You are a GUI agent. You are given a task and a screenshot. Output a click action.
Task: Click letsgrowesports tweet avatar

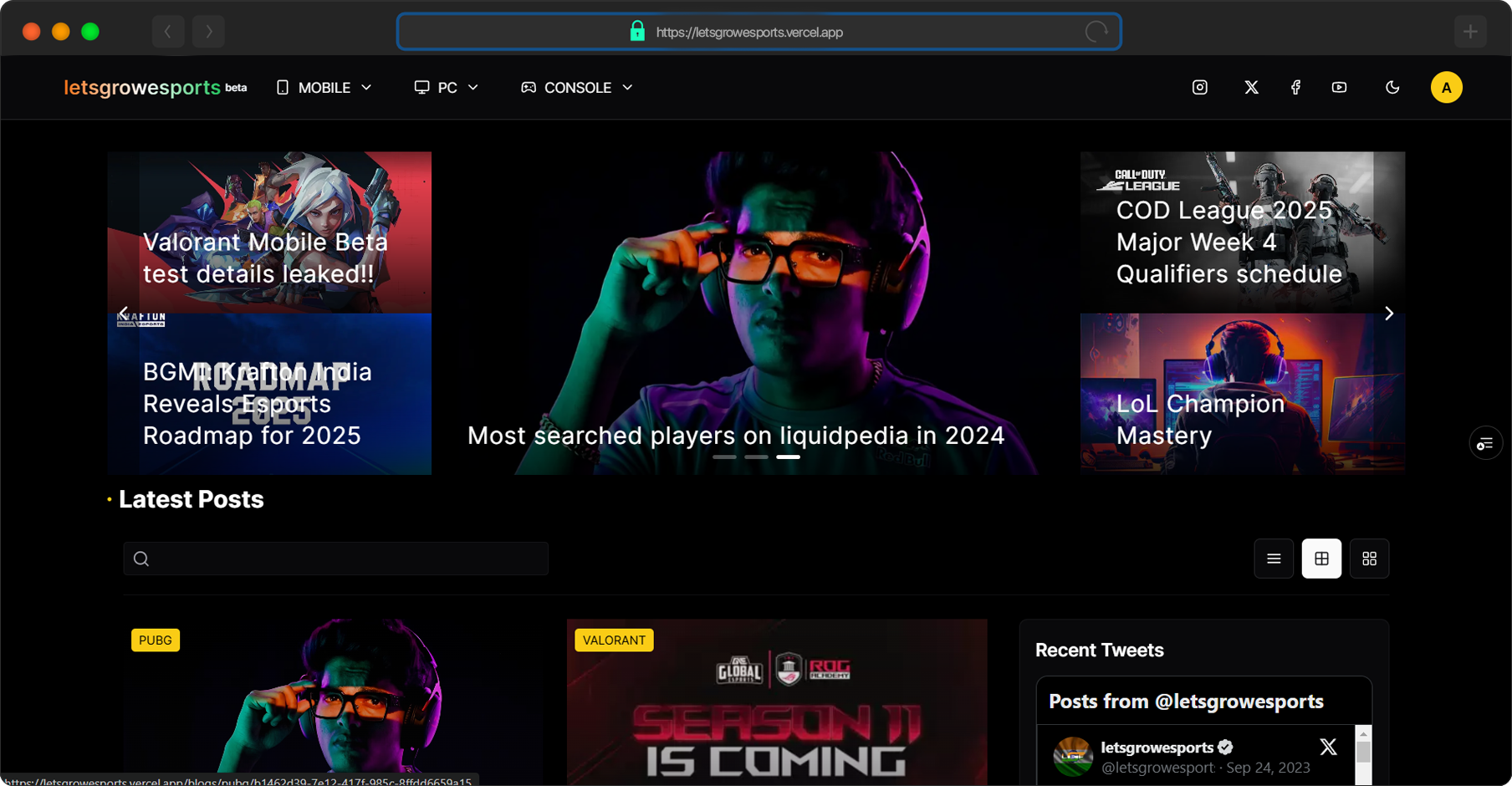tap(1073, 757)
